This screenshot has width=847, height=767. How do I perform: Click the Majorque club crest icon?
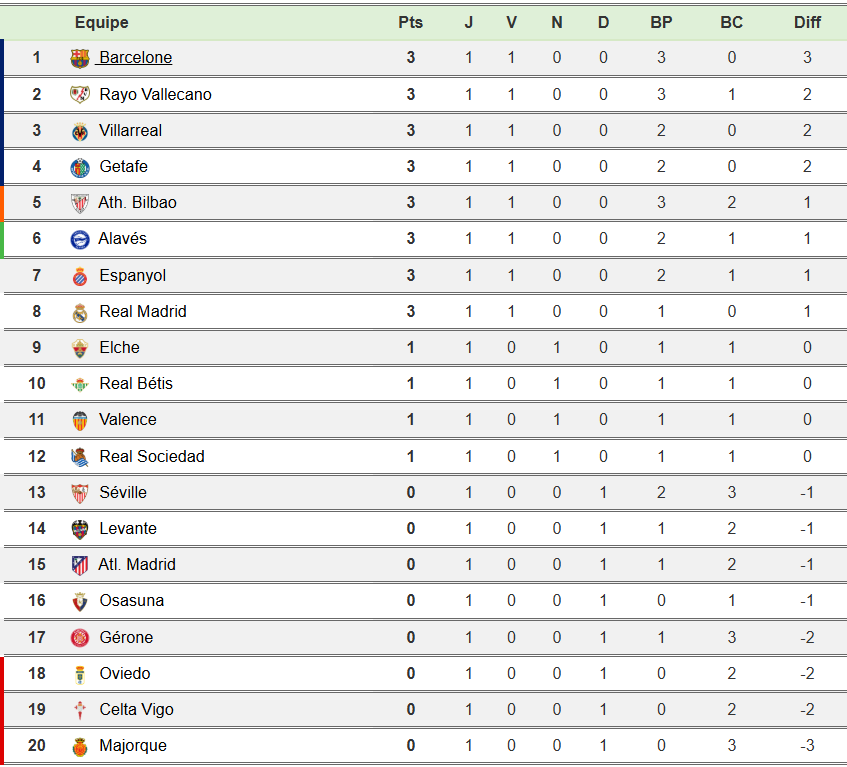[x=80, y=746]
